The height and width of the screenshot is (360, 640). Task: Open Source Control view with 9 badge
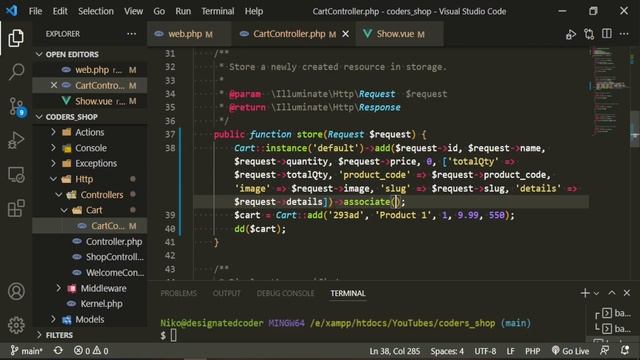[x=16, y=106]
